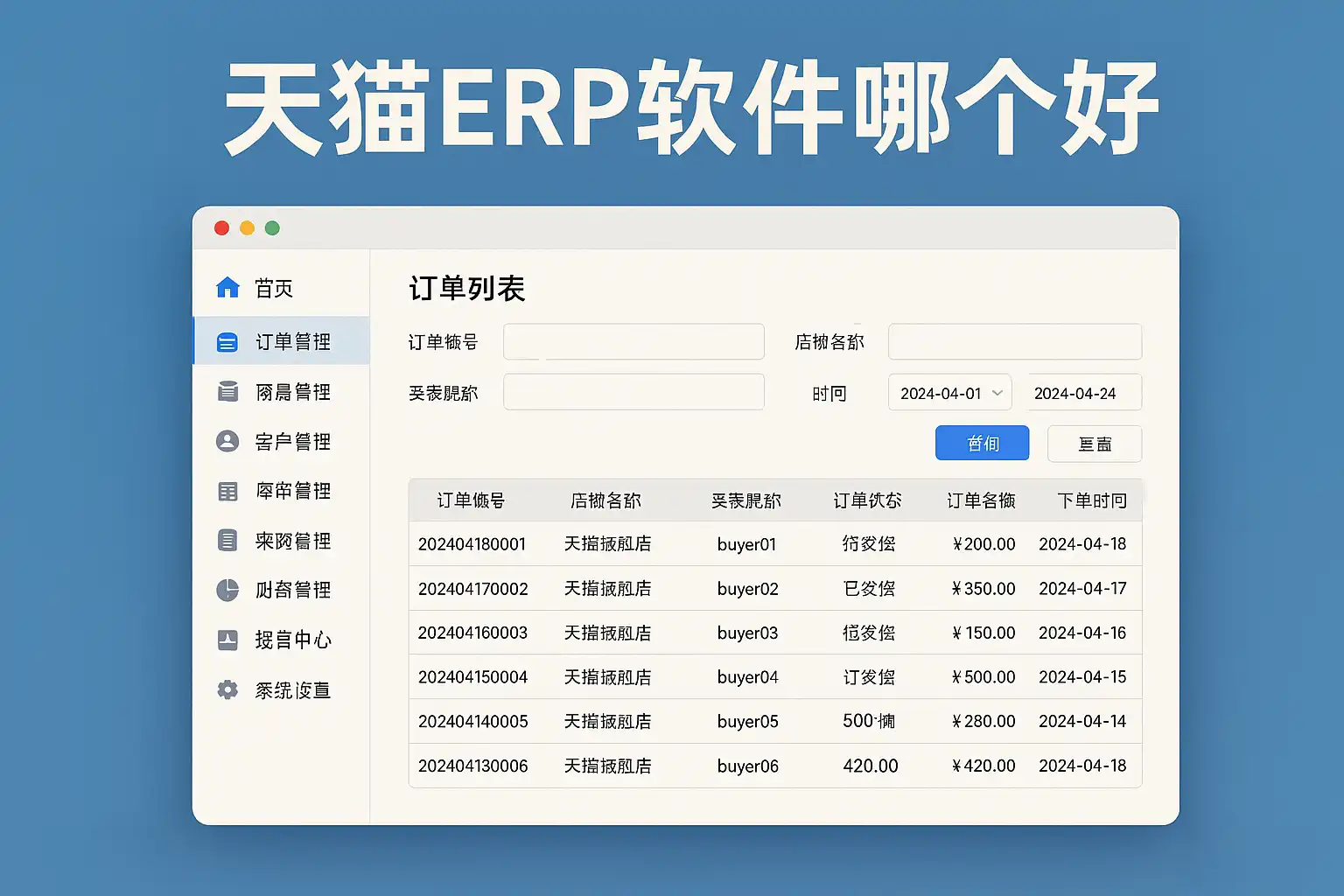The width and height of the screenshot is (1344, 896).
Task: Select the blue order list sidebar icon
Action: (227, 342)
